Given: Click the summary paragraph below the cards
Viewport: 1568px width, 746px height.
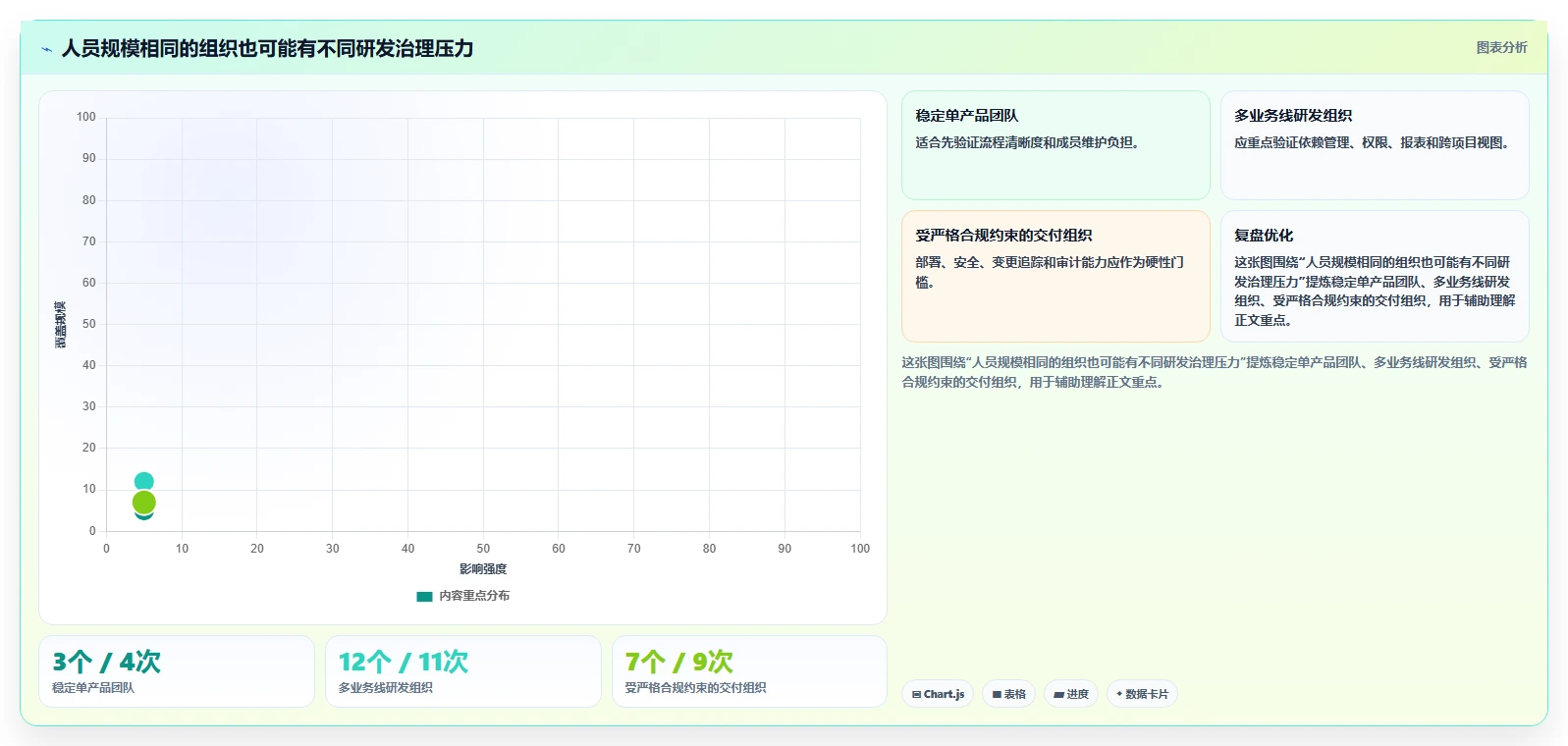Looking at the screenshot, I should click(x=1215, y=372).
